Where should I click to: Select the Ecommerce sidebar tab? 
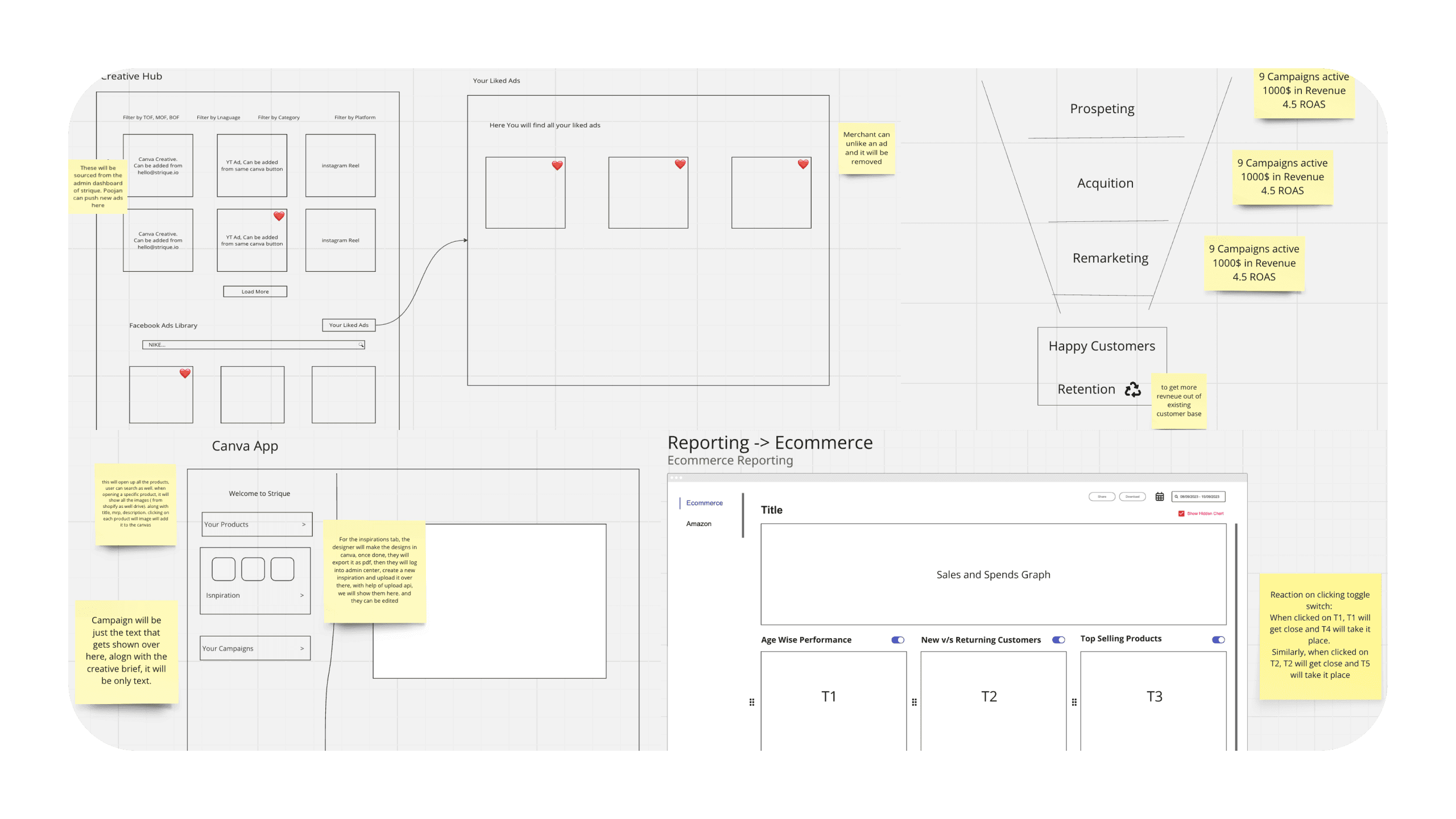pyautogui.click(x=704, y=503)
